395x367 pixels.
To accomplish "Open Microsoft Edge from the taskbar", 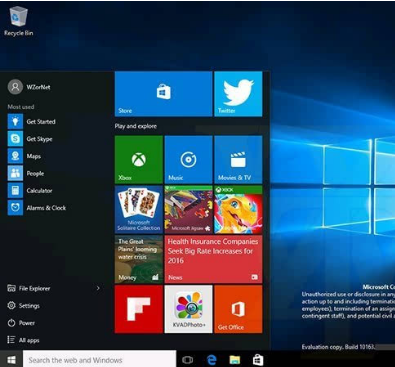I will click(212, 360).
